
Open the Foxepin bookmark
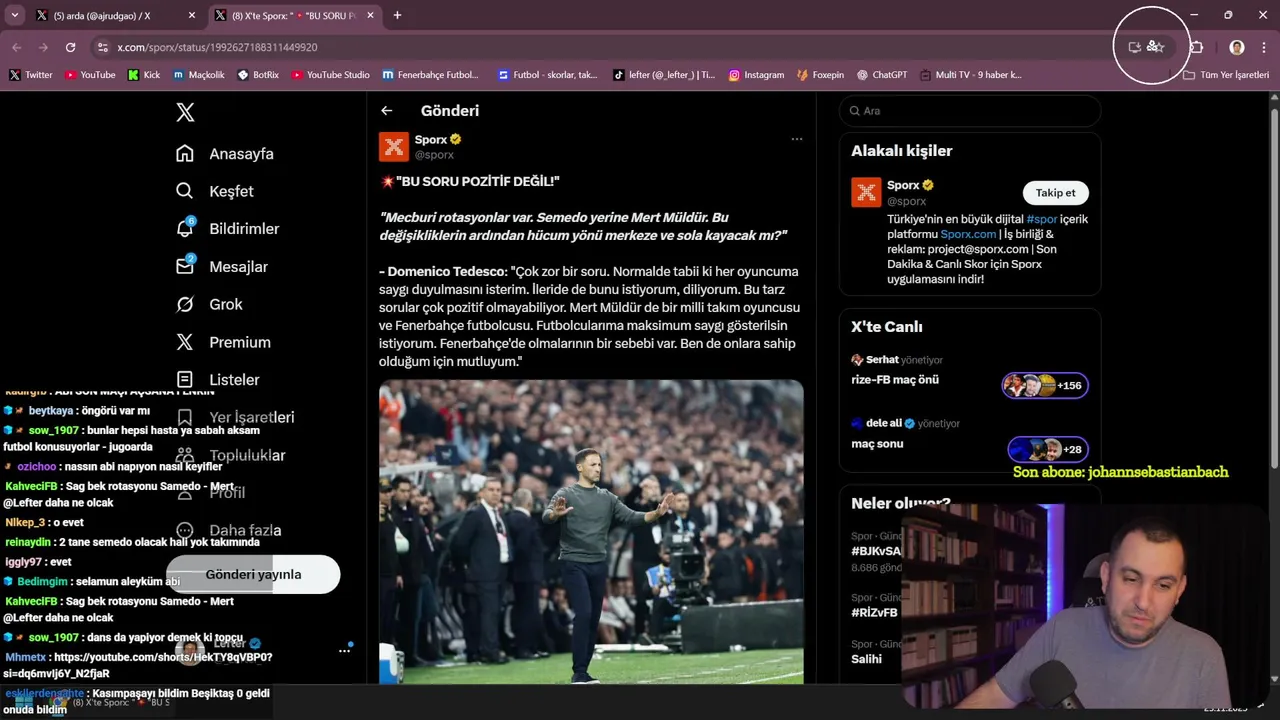pyautogui.click(x=820, y=74)
